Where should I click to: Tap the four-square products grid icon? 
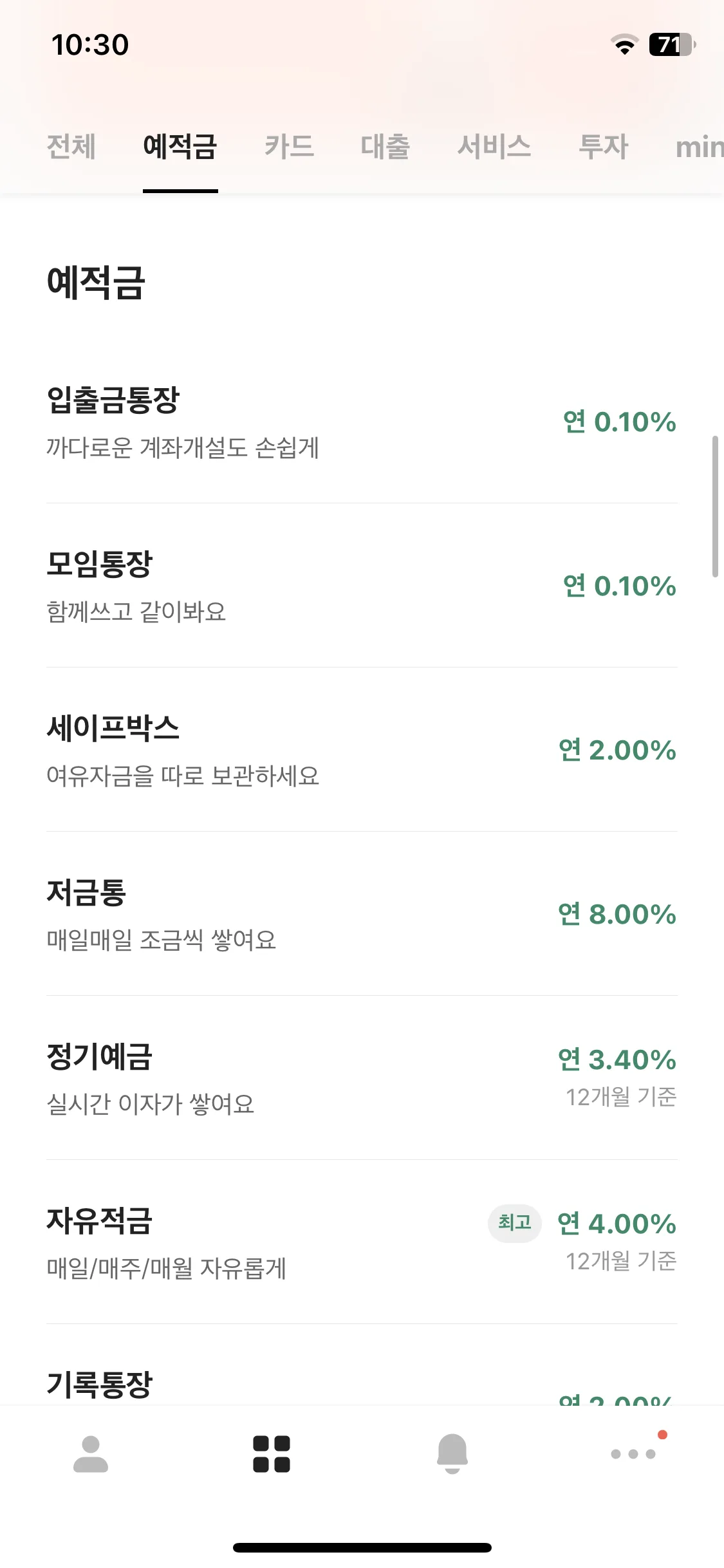click(272, 1454)
